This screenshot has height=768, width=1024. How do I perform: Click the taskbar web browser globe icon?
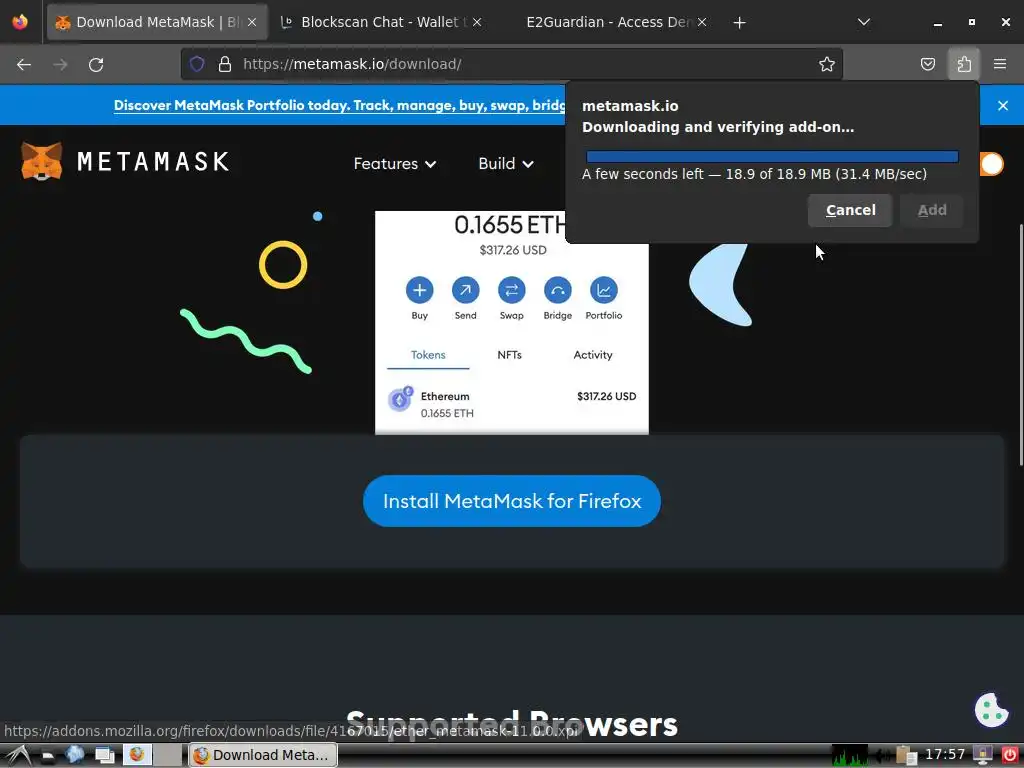tap(74, 755)
